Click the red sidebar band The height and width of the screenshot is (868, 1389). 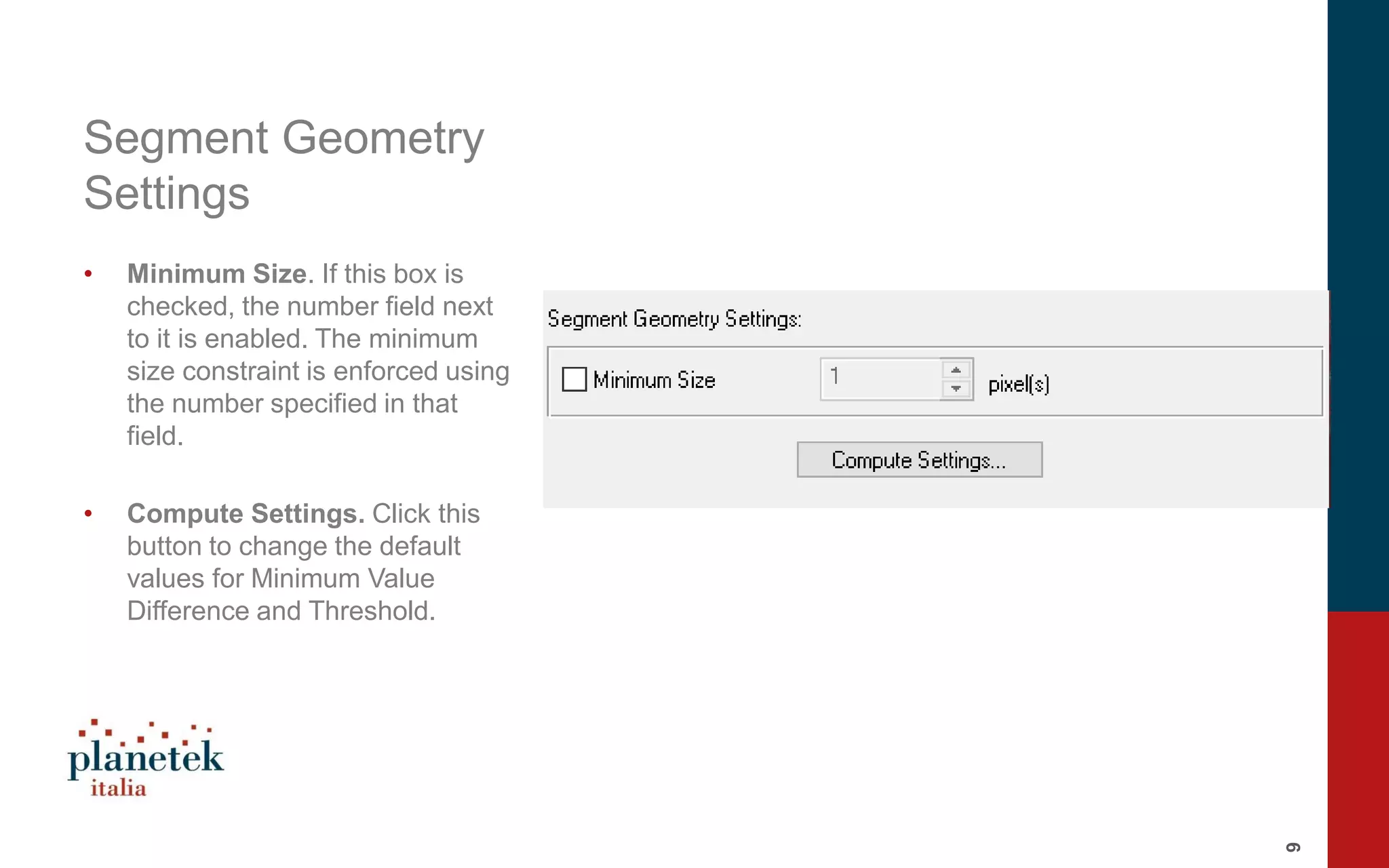(1358, 739)
